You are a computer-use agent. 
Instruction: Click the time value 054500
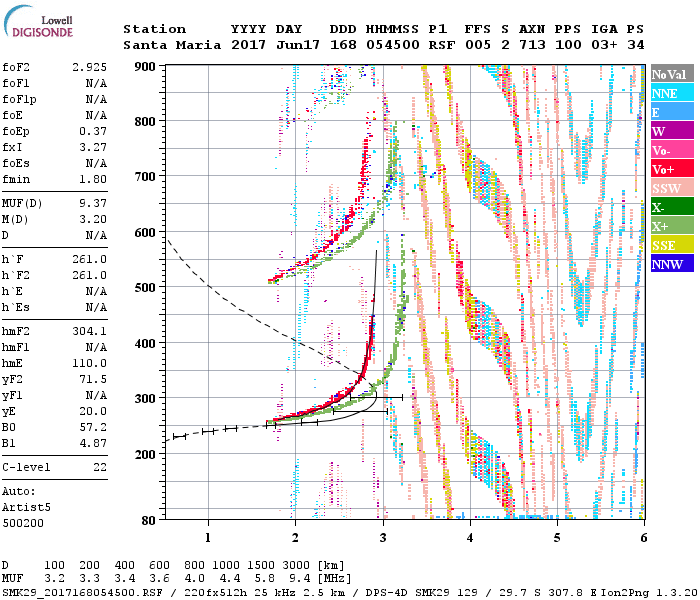[392, 45]
